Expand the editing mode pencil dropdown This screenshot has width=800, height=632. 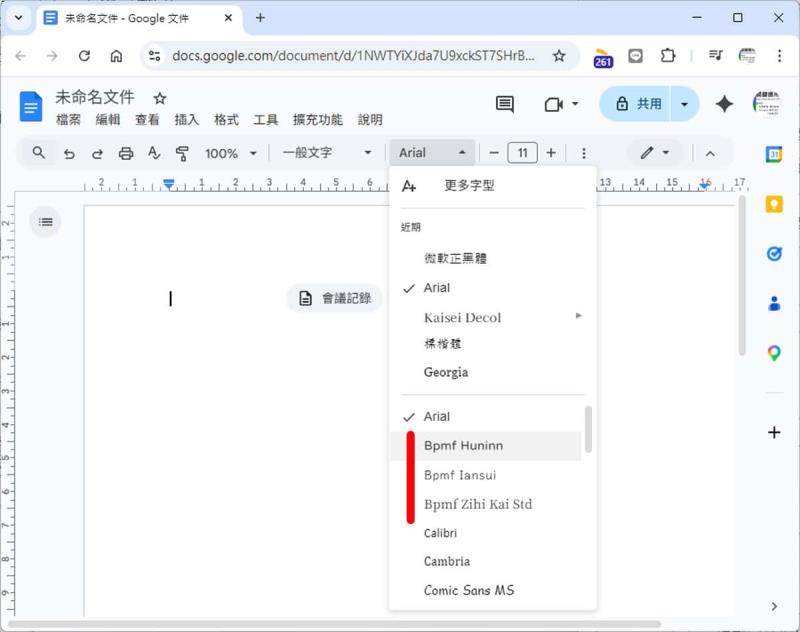coord(664,152)
